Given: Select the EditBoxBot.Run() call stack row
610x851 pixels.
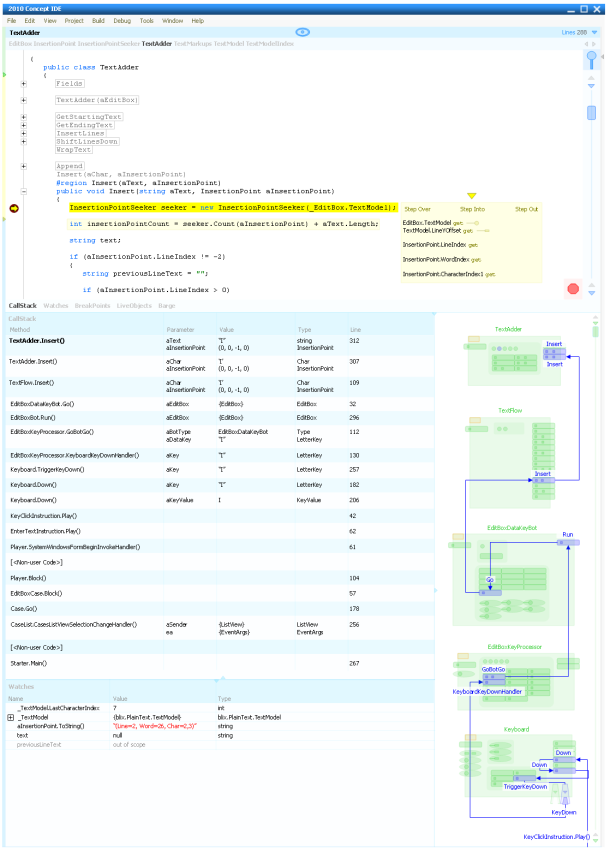Looking at the screenshot, I should (220, 418).
